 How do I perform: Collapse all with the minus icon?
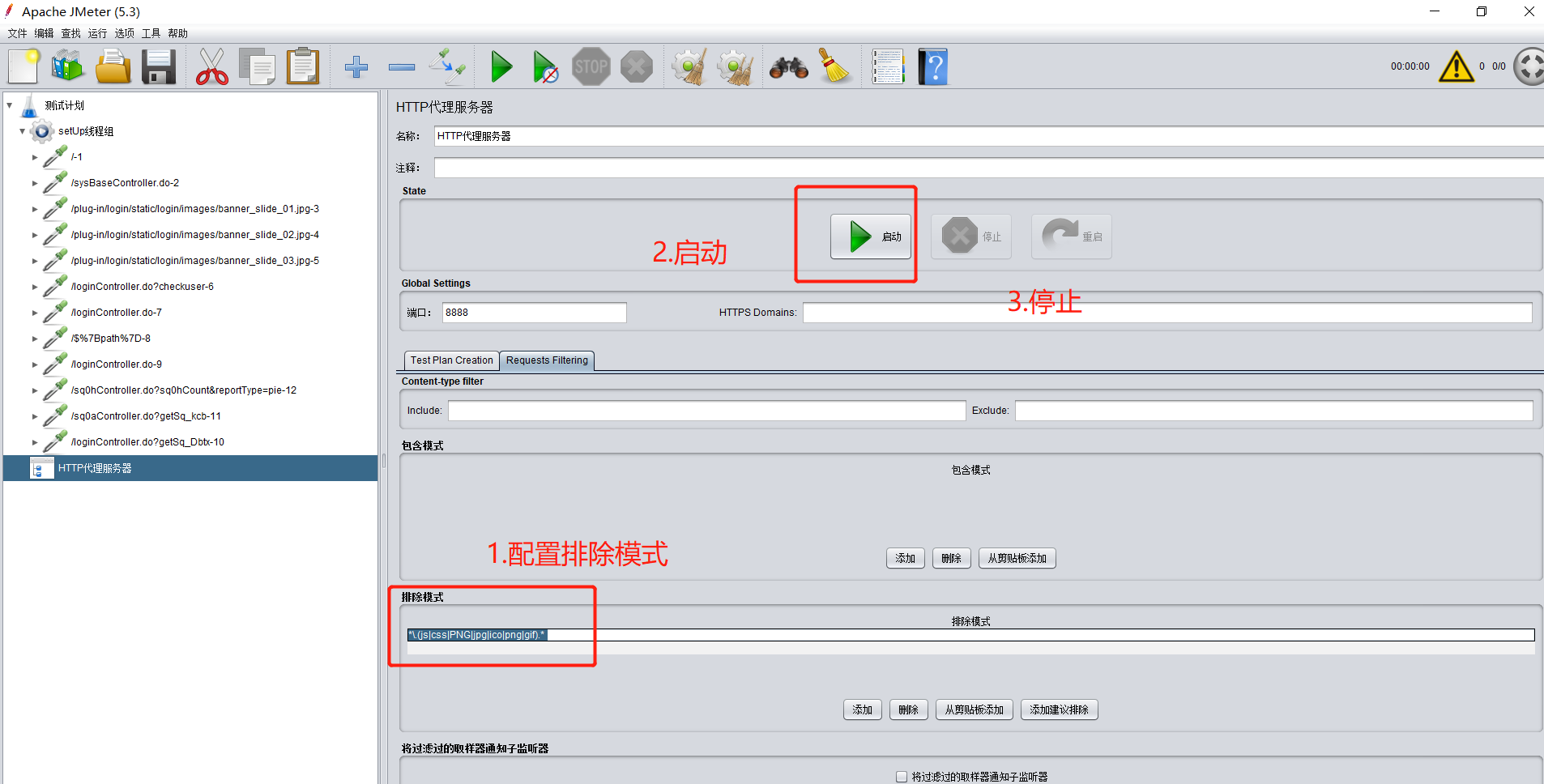pyautogui.click(x=402, y=66)
